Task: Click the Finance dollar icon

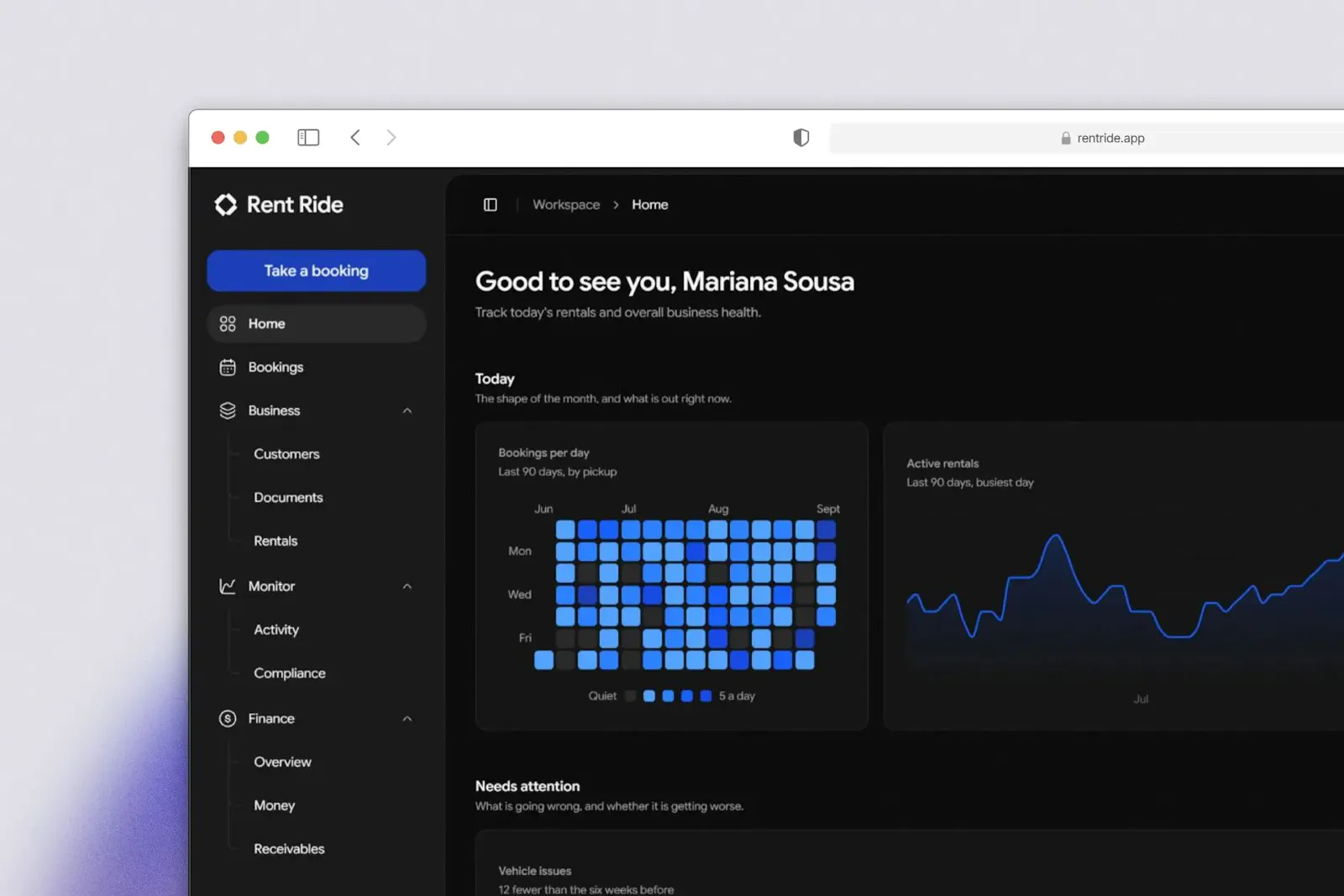Action: (x=228, y=719)
